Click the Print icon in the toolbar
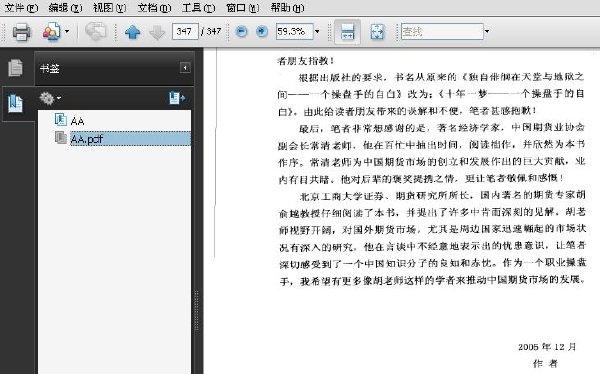 [x=21, y=32]
